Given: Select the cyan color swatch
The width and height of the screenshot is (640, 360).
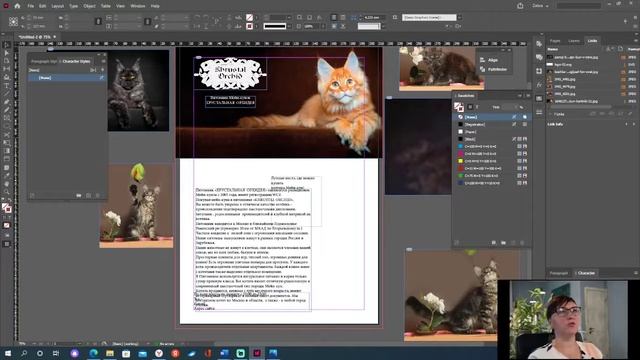Looking at the screenshot, I should pos(492,147).
